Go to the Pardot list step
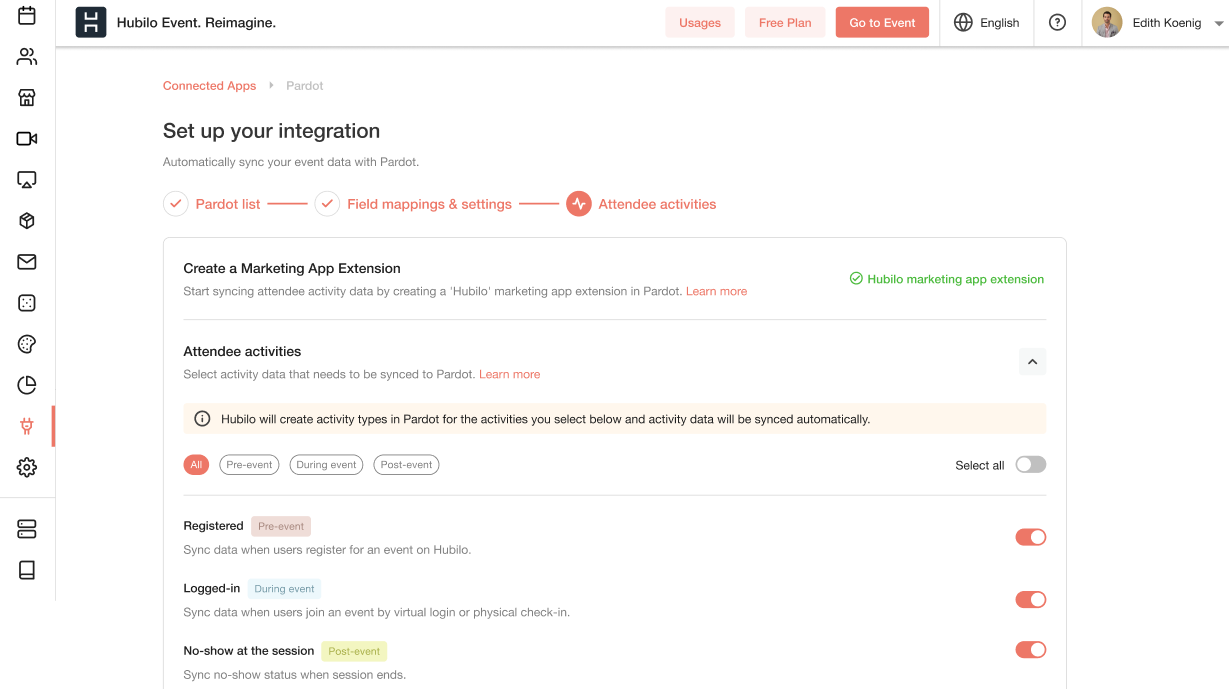The image size is (1229, 689). pyautogui.click(x=228, y=204)
